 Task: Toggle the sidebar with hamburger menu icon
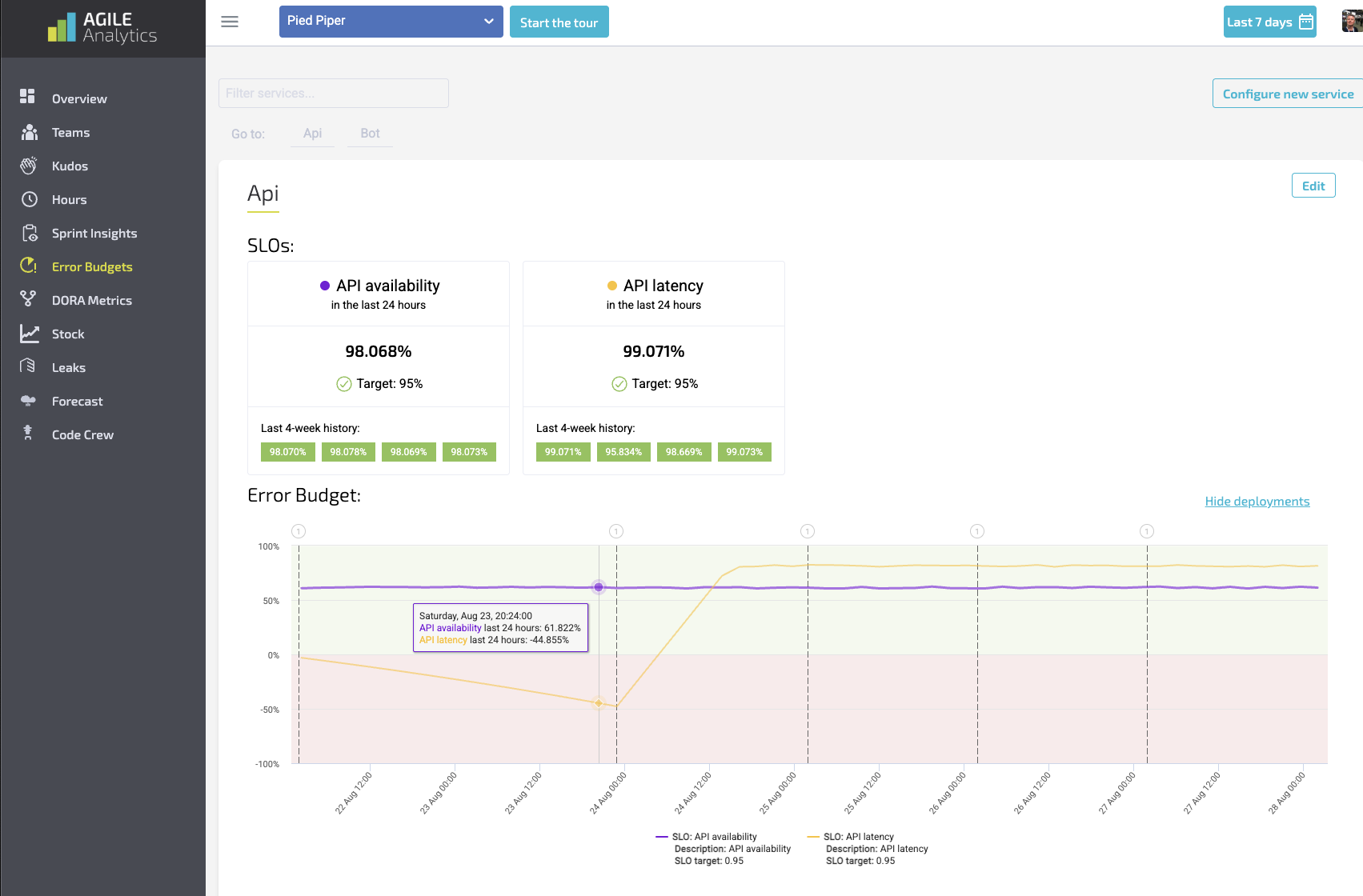point(230,22)
